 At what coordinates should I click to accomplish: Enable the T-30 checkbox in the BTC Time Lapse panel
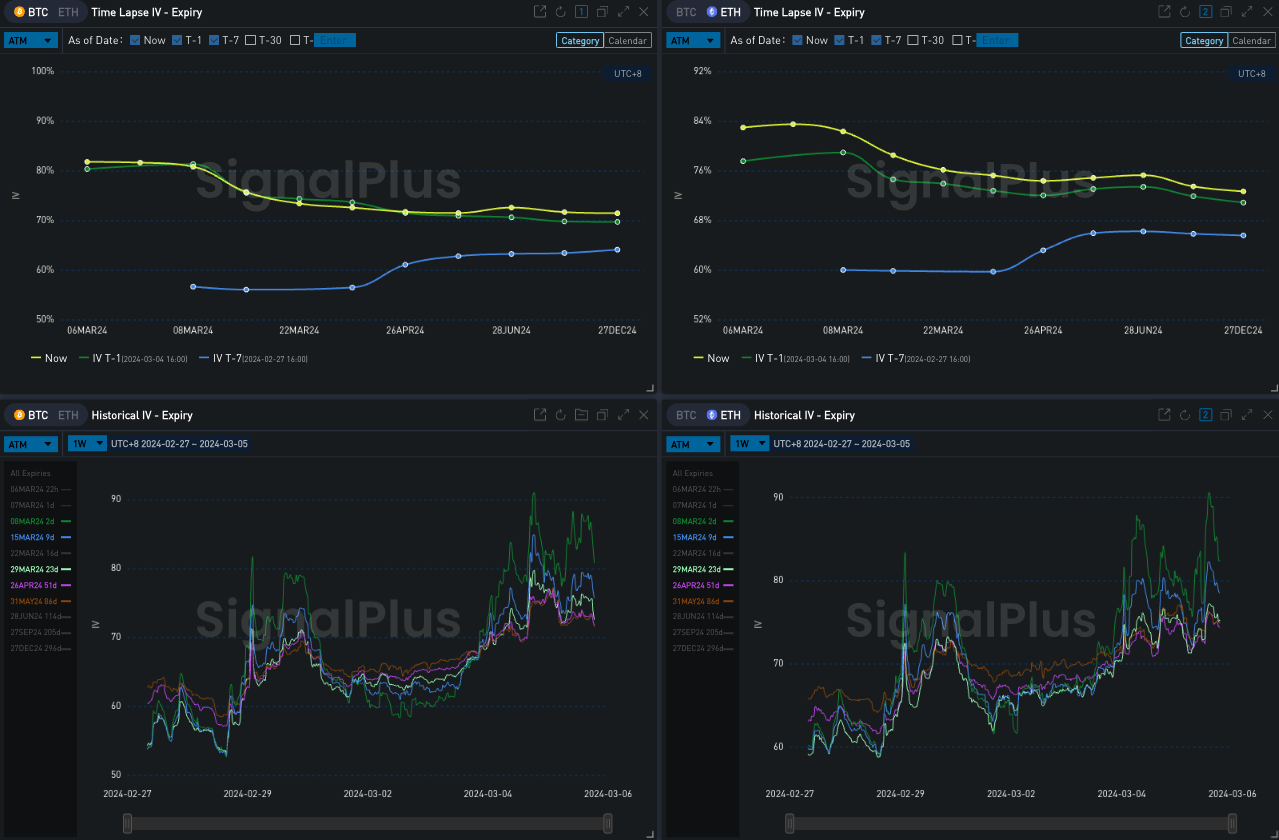click(251, 40)
